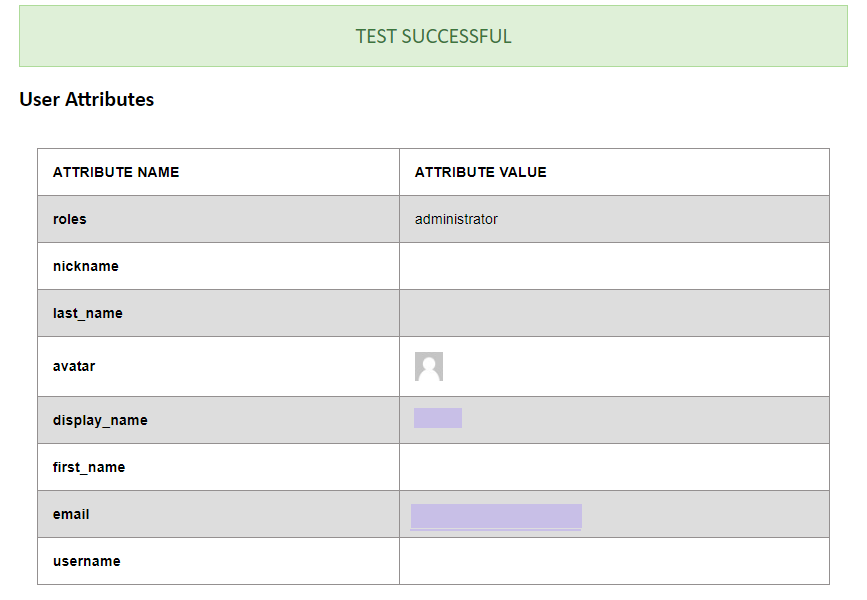Click the User Attributes heading

point(87,100)
